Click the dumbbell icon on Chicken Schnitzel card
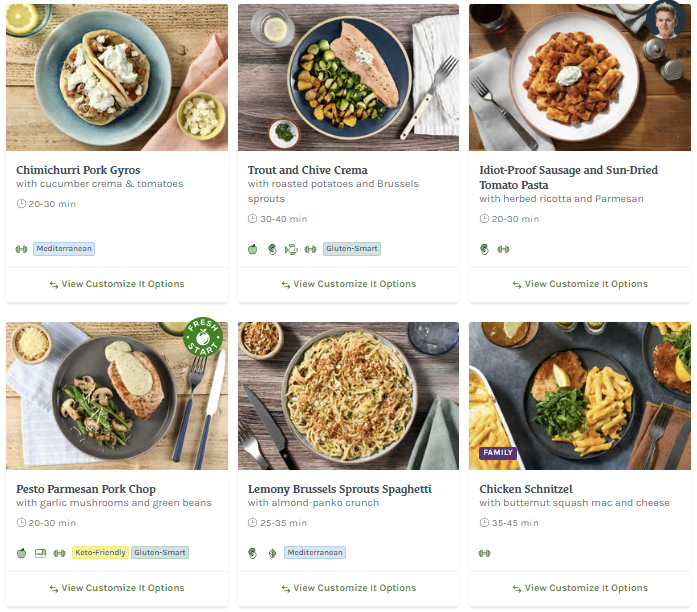This screenshot has height=612, width=697. [485, 553]
